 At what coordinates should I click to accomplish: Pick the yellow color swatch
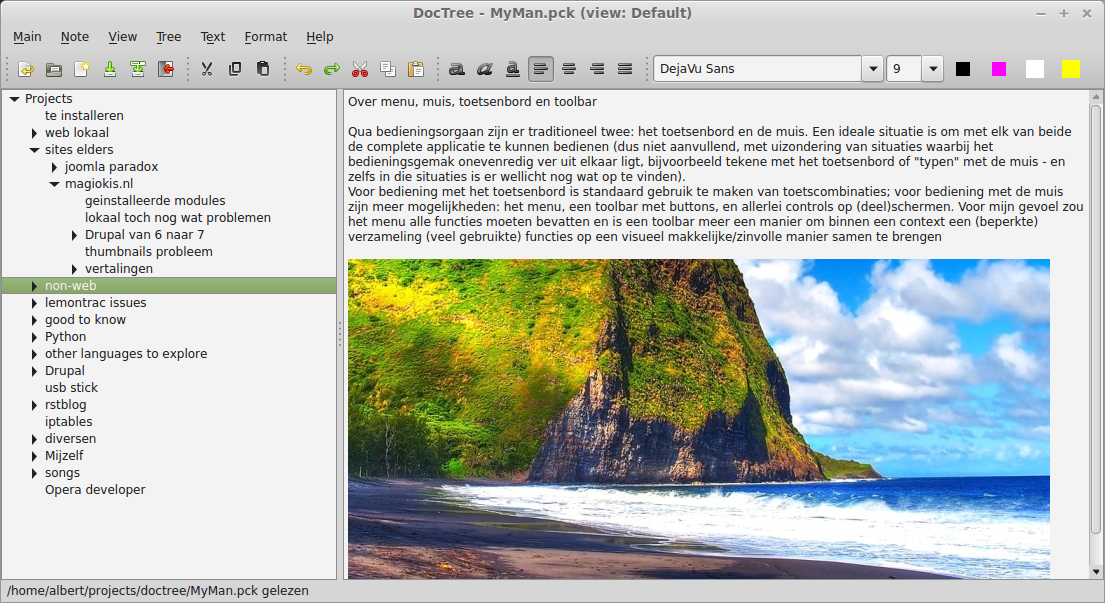pos(1070,69)
